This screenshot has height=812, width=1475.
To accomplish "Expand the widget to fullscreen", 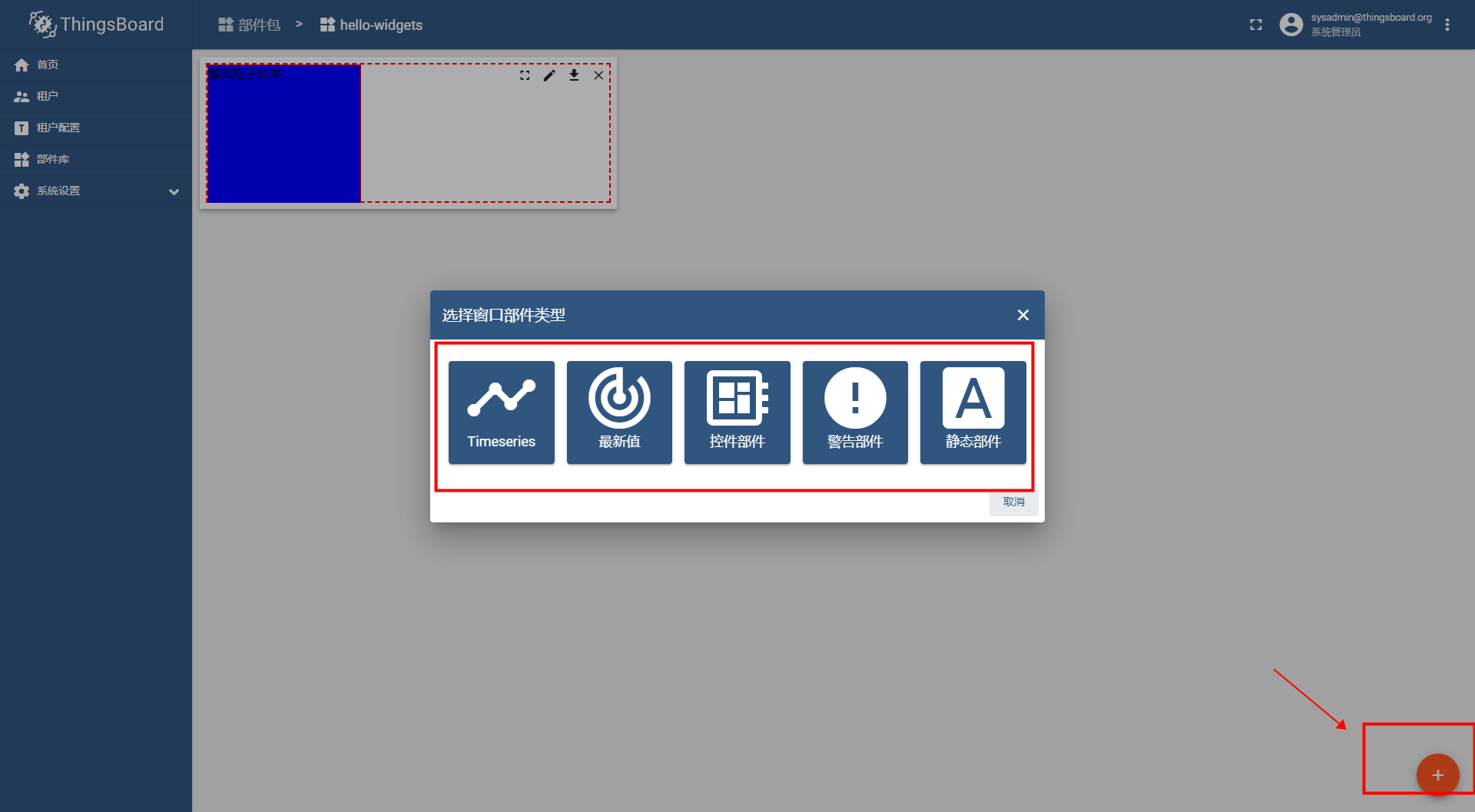I will point(525,75).
